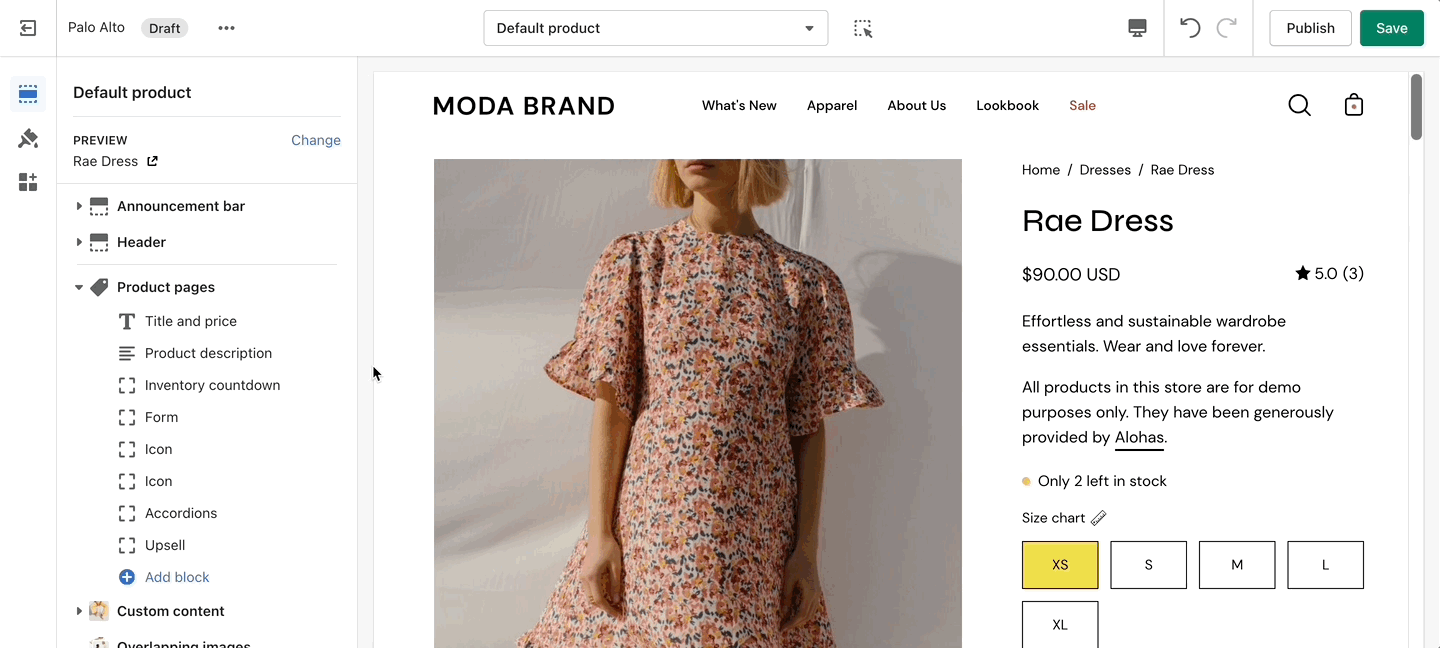Click the undo arrow
The height and width of the screenshot is (648, 1440).
click(1190, 28)
